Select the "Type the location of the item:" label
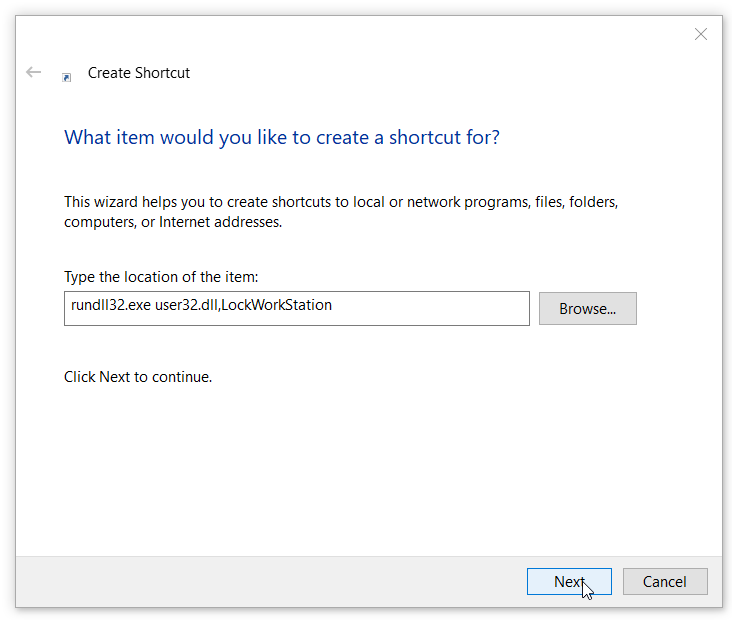 (161, 277)
